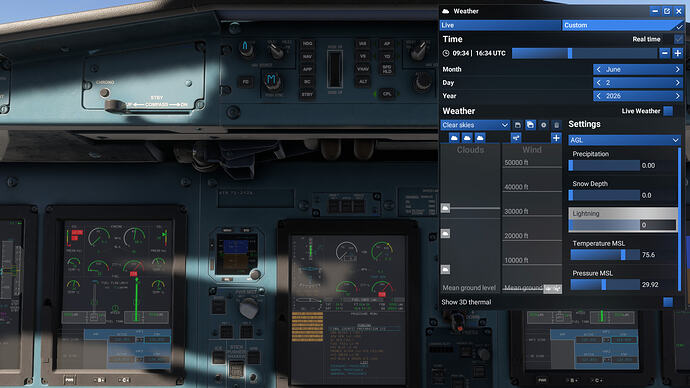Increase time with the plus button

(678, 53)
